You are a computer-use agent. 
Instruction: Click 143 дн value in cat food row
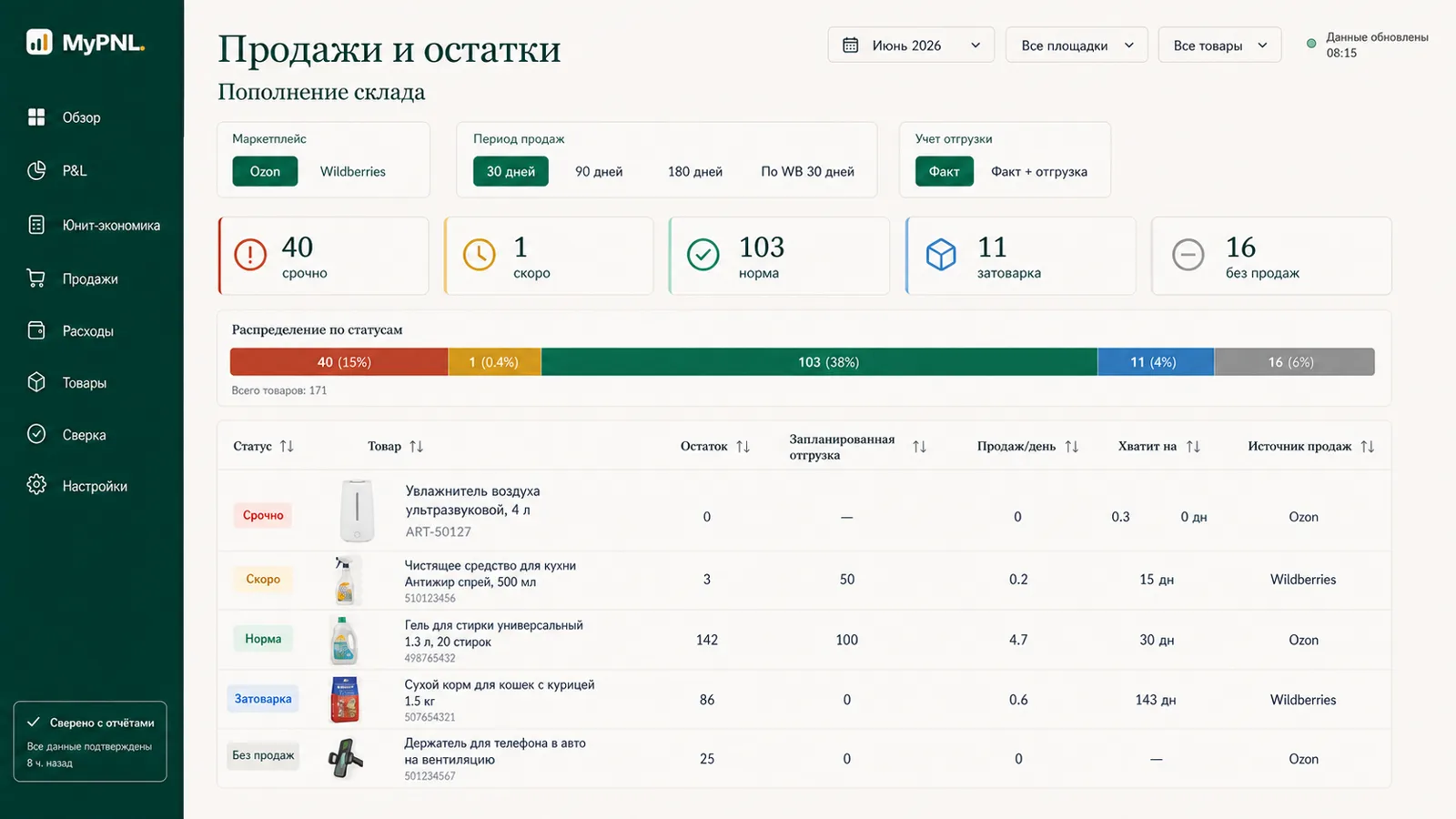(x=1156, y=700)
